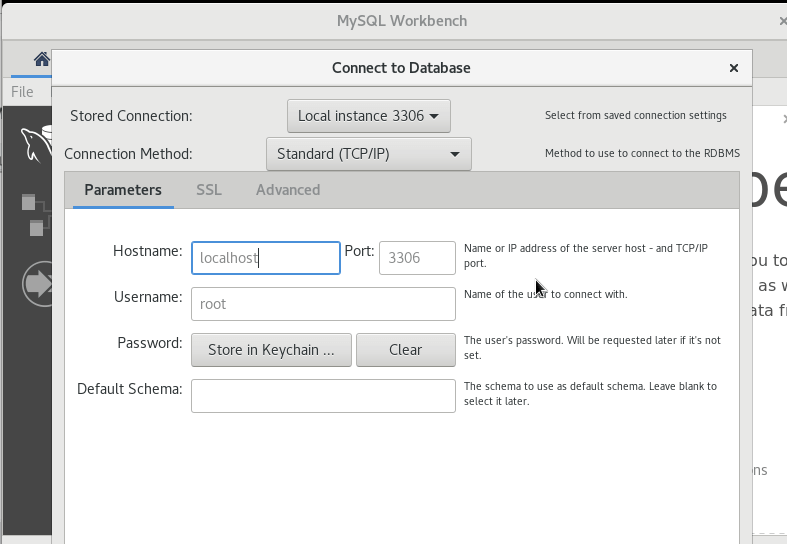Click the Connect to Database title text
787x544 pixels.
pyautogui.click(x=401, y=68)
